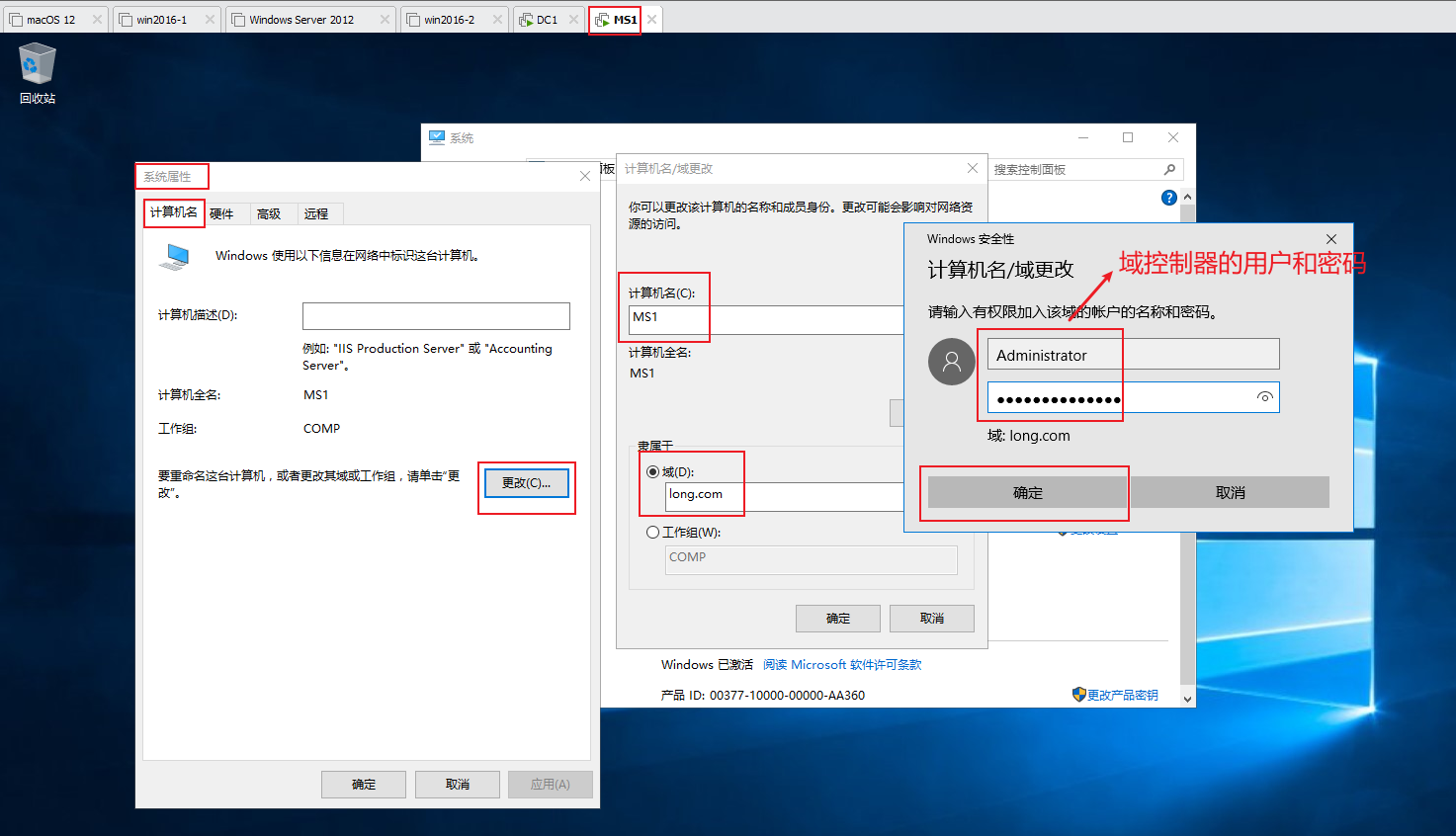The image size is (1456, 836).
Task: Open the 高级 tab in System Properties
Action: 269,213
